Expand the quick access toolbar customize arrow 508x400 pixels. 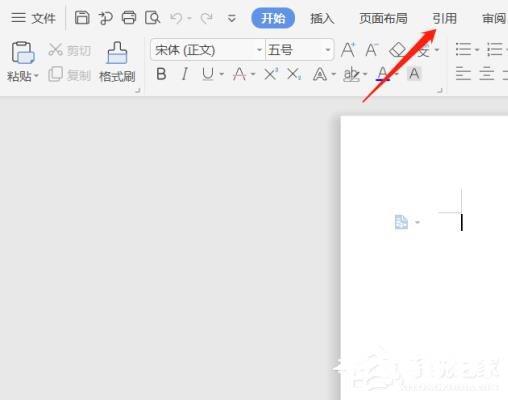pos(232,18)
